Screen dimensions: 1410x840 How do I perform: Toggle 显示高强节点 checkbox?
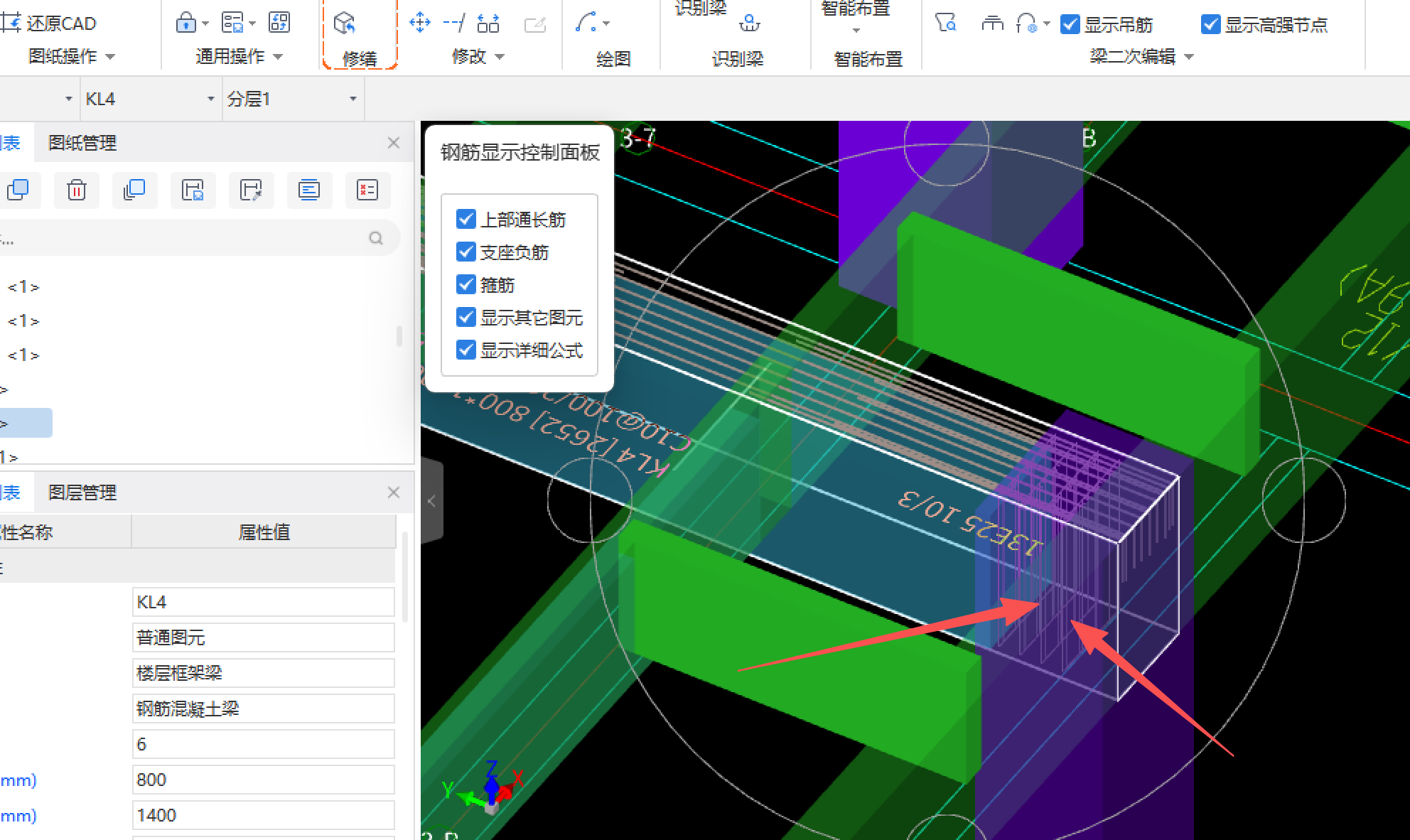pos(1210,24)
